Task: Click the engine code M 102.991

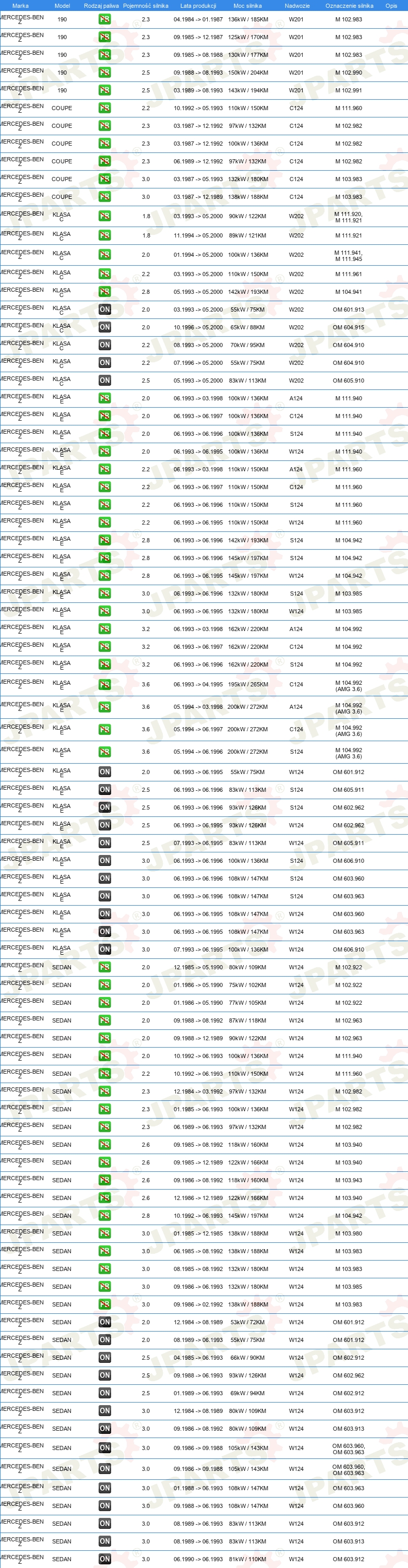Action: tap(349, 90)
